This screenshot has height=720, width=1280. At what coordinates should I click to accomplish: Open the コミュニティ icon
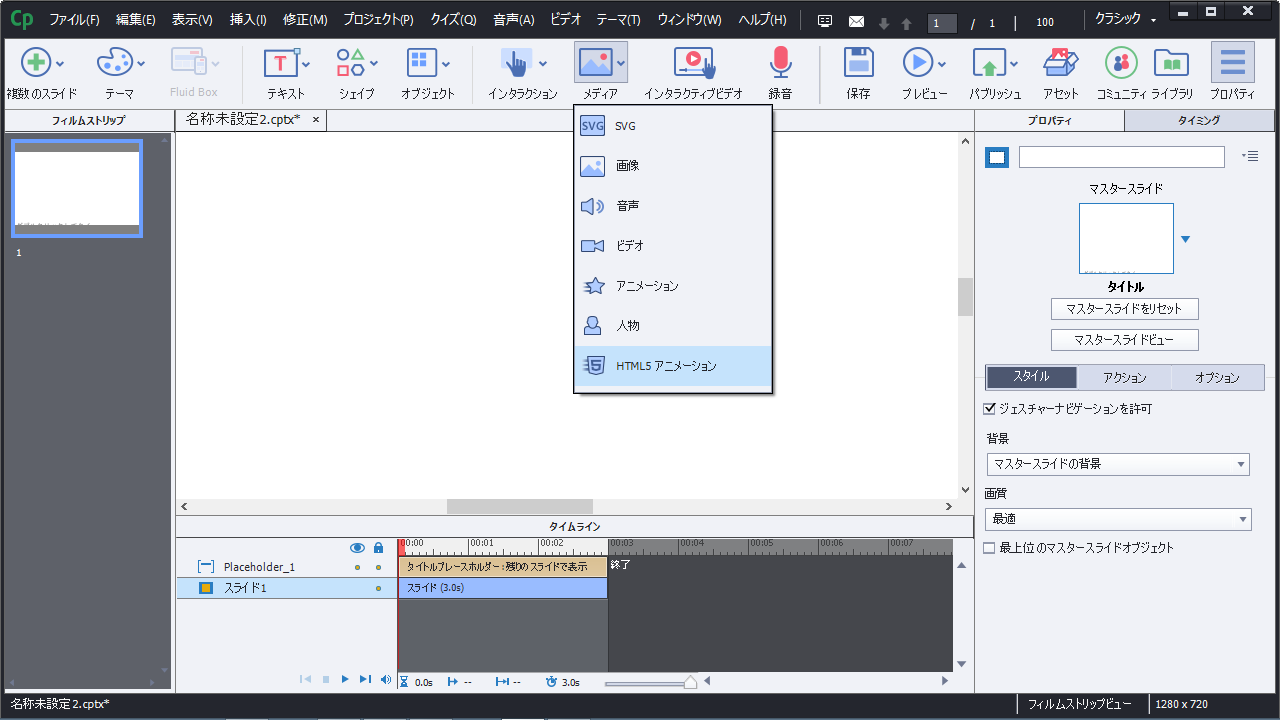tap(1121, 65)
